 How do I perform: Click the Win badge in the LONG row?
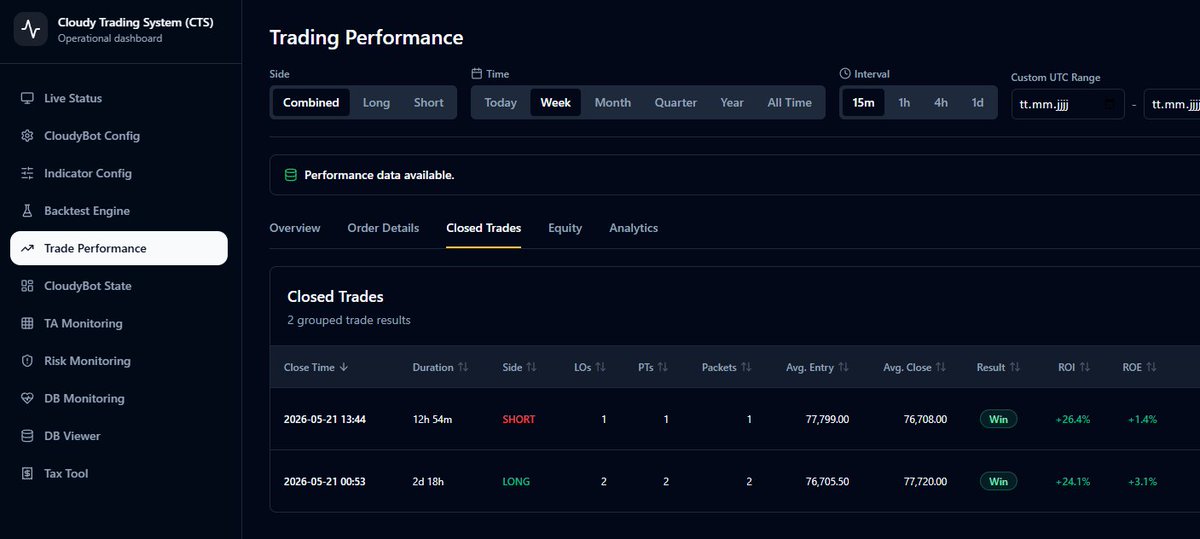[998, 481]
